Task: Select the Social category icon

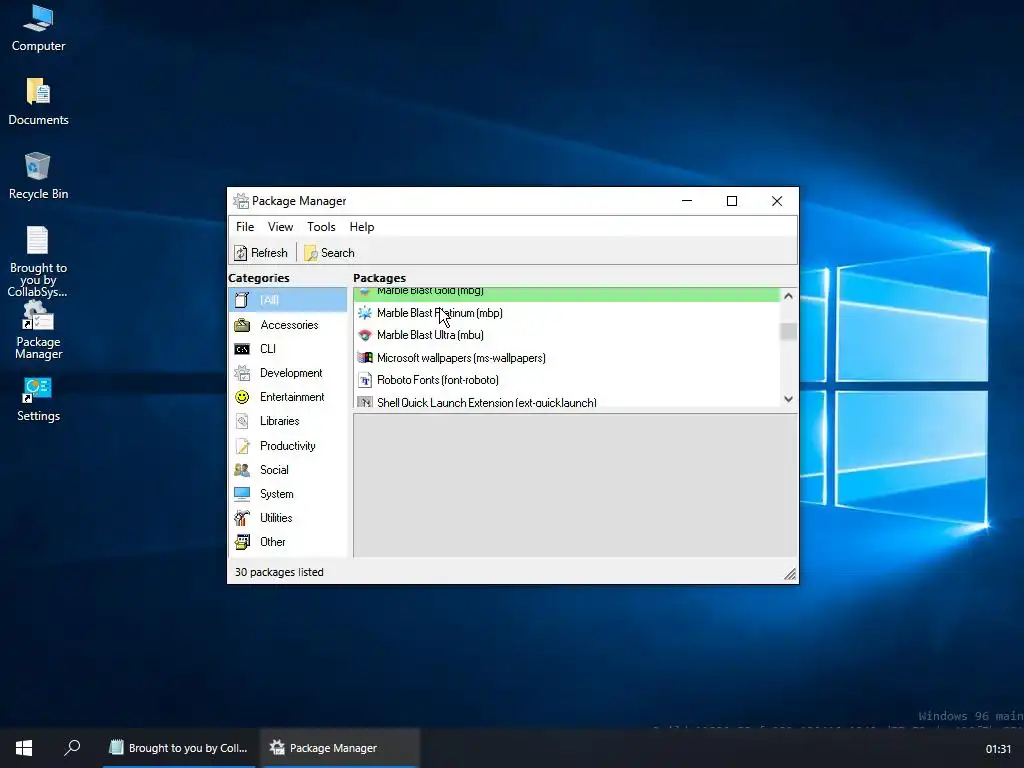Action: 242,470
